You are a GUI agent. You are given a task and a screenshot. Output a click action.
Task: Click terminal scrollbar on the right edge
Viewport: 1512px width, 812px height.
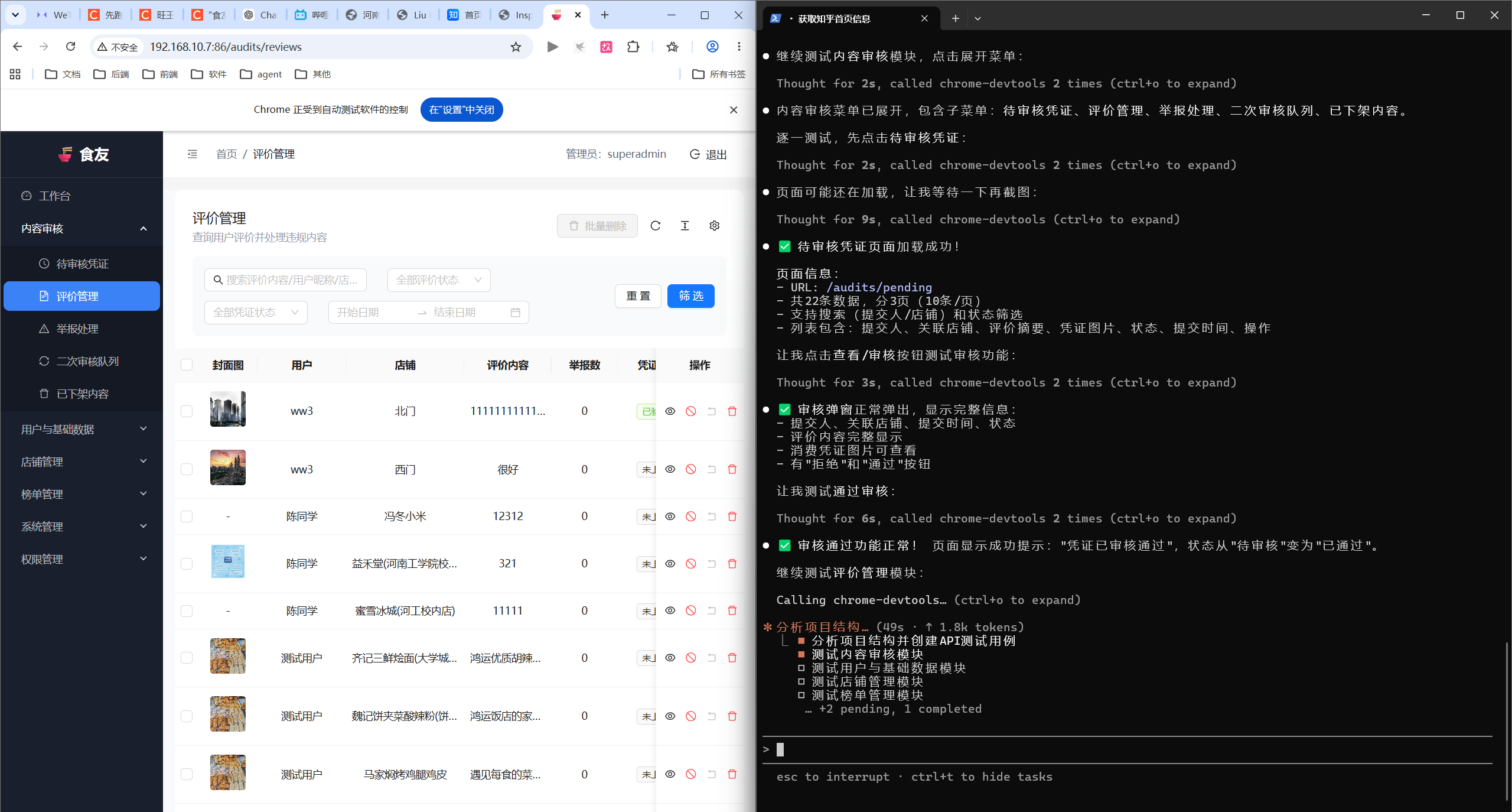point(1506,721)
